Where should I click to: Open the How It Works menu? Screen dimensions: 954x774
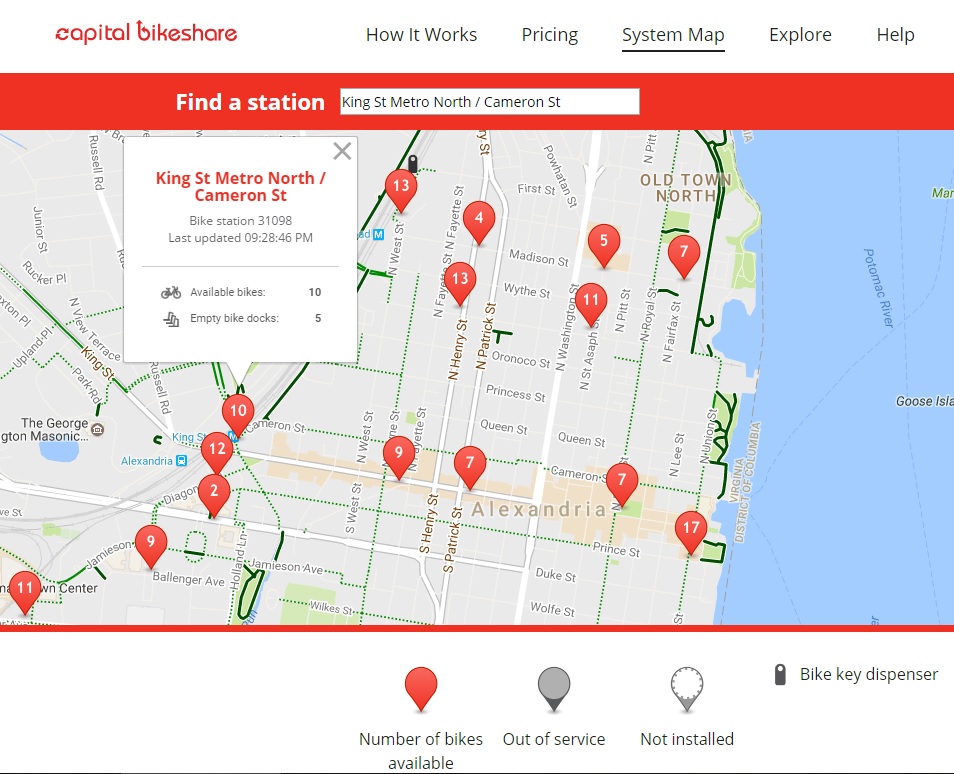421,35
